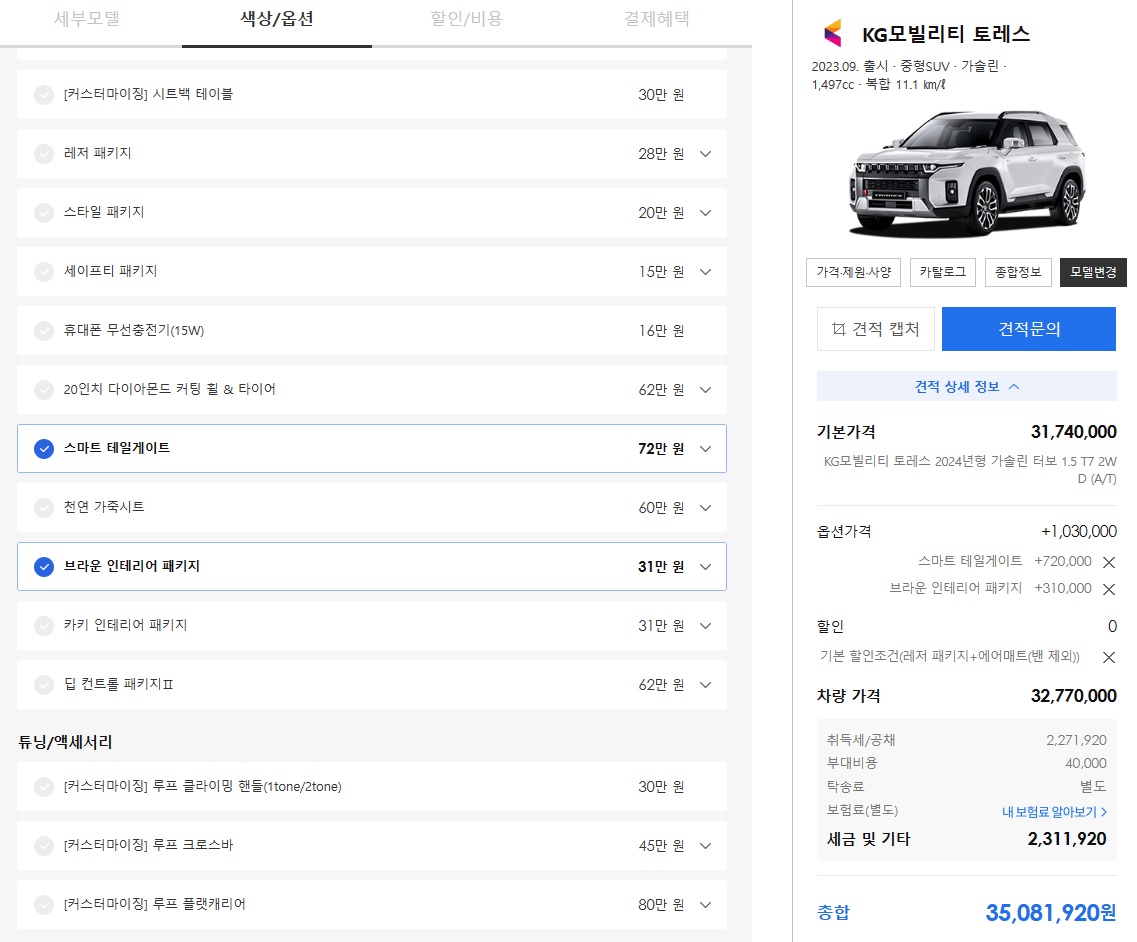Click the KG모빌리티 토레스 title

(x=946, y=34)
